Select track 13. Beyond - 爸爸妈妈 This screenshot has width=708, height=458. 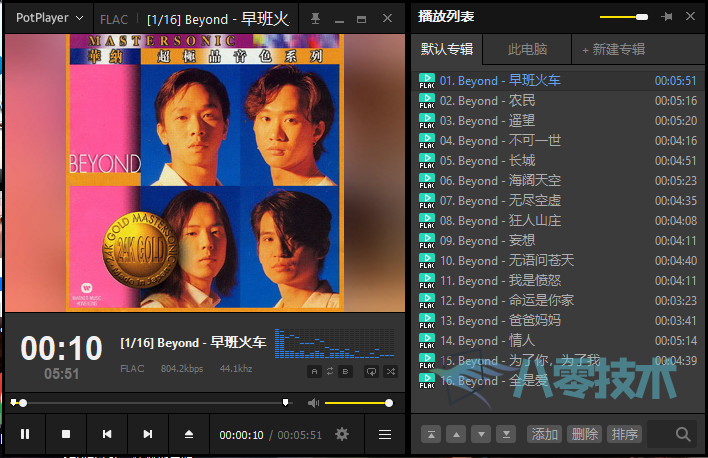558,321
